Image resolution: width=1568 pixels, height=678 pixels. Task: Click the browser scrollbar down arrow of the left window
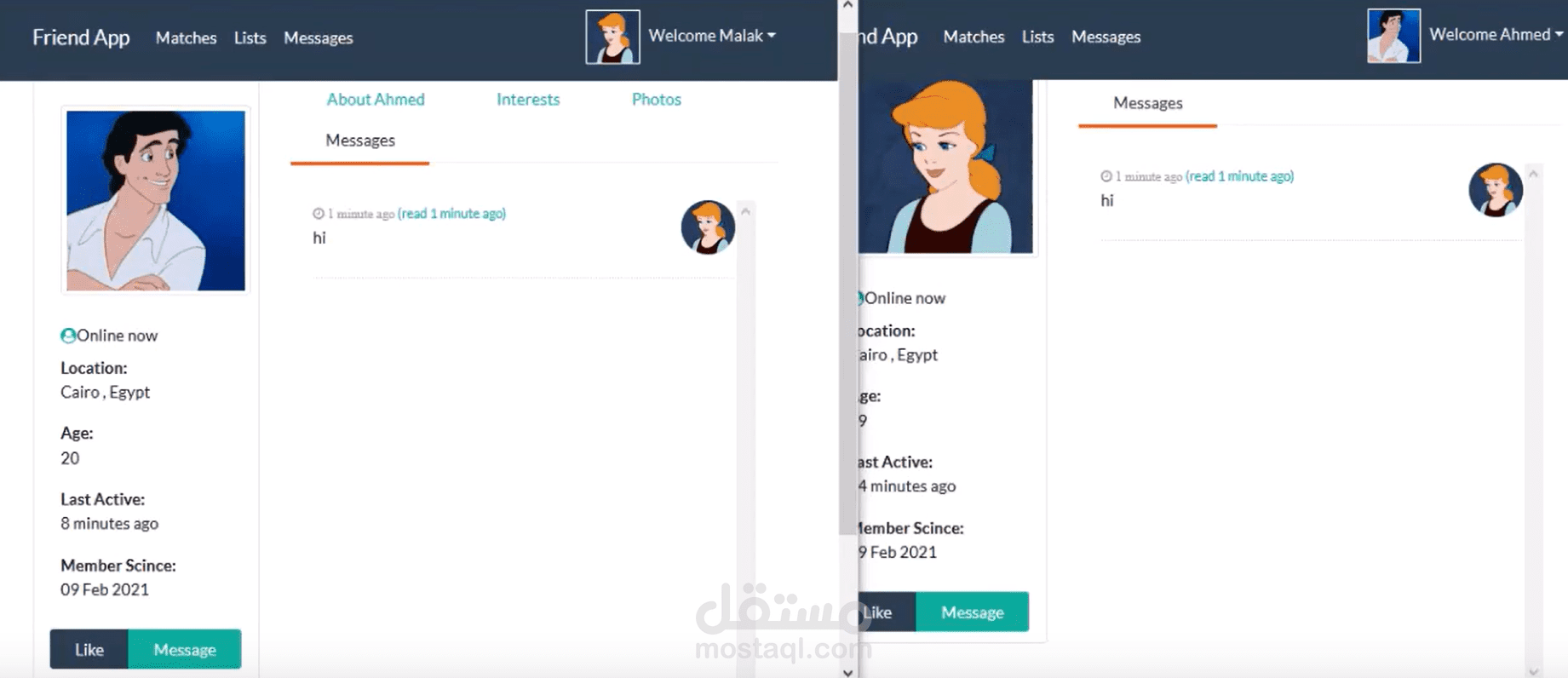point(847,672)
